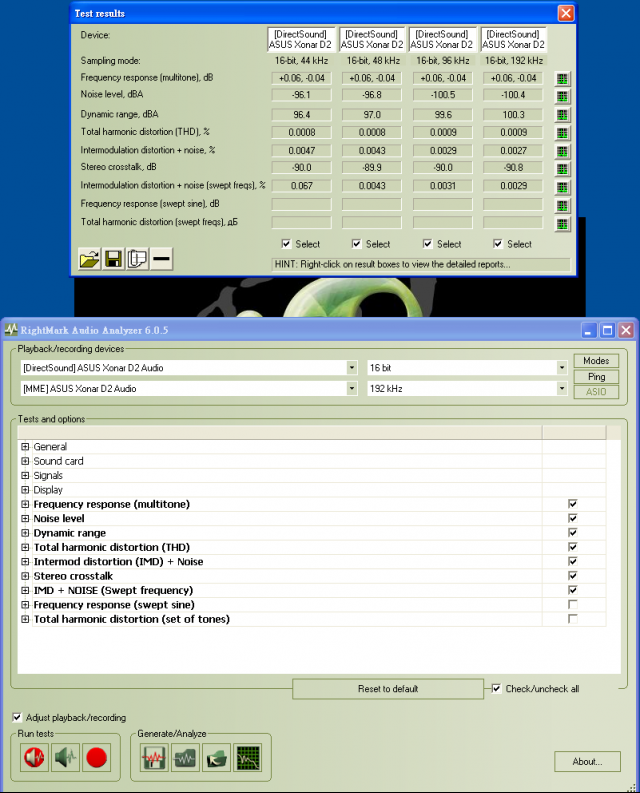Uncheck the Stereo crosstalk test checkbox

coord(573,576)
